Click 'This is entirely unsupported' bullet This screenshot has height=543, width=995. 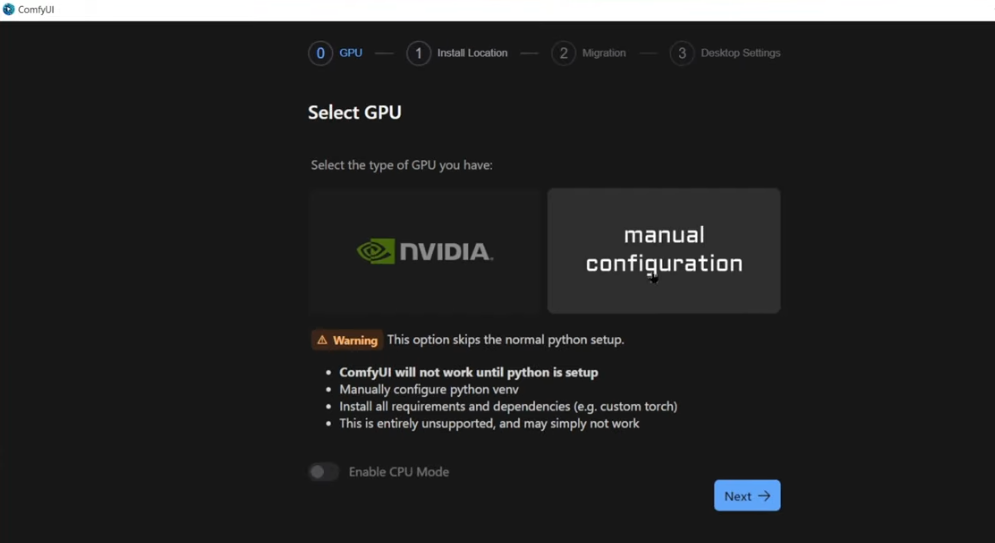489,423
